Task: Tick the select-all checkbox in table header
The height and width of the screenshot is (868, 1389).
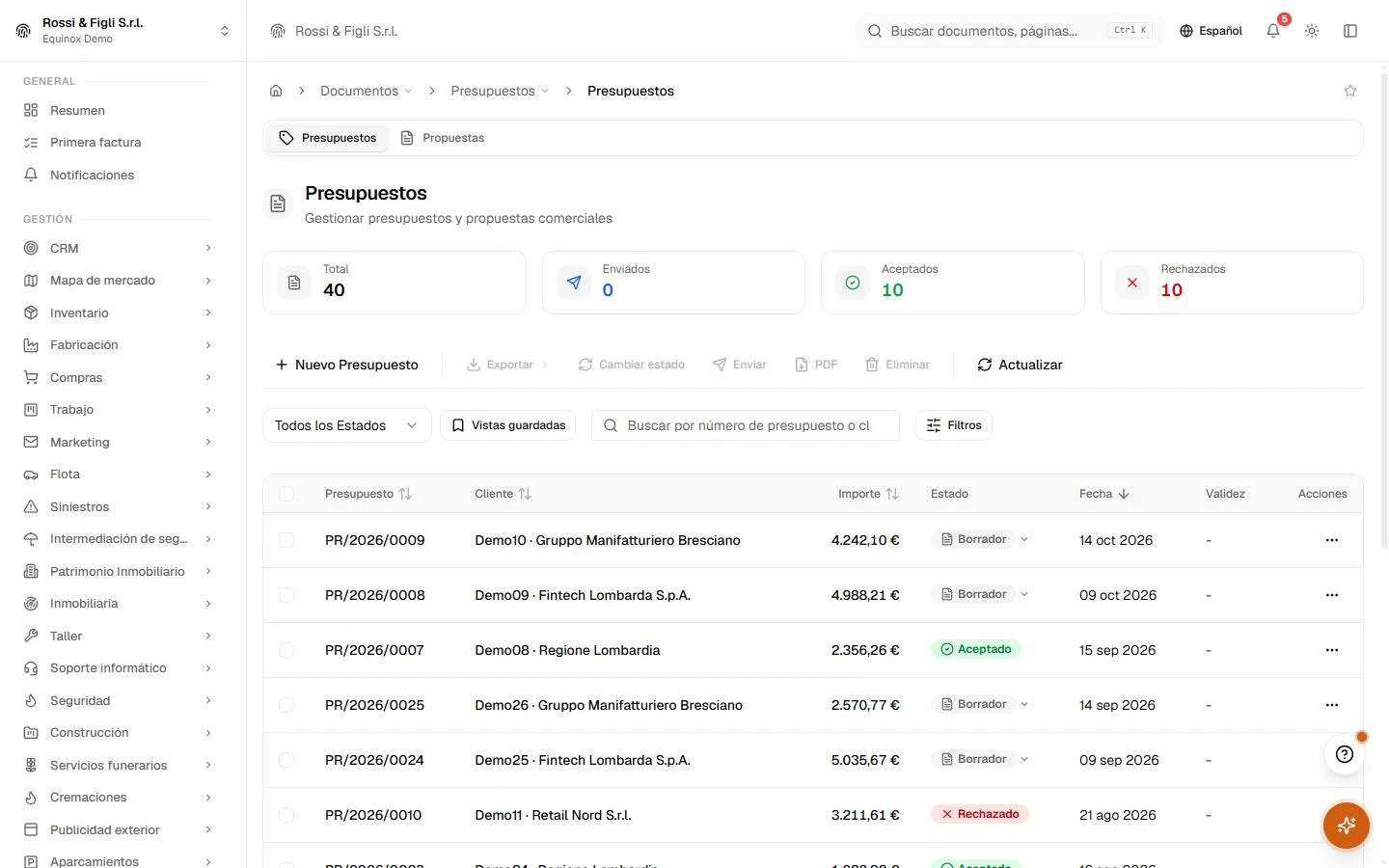Action: point(286,494)
